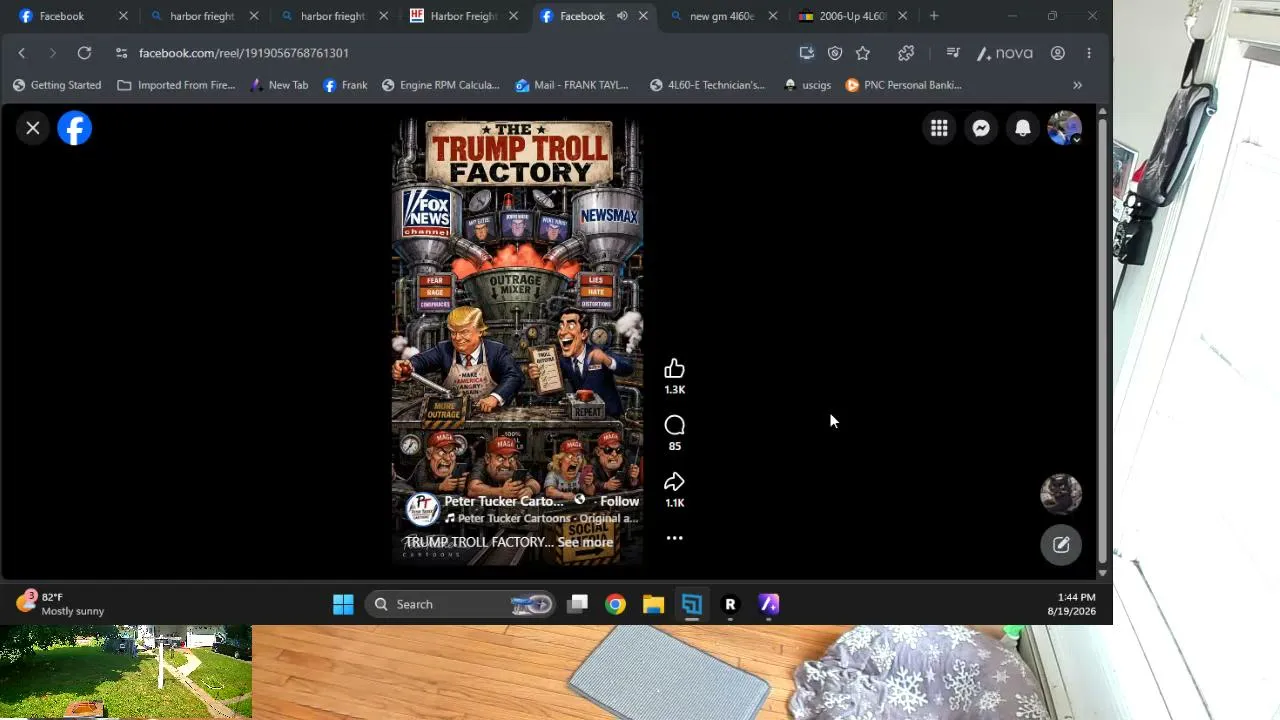
Task: Open the account profile picture menu
Action: coord(1064,128)
